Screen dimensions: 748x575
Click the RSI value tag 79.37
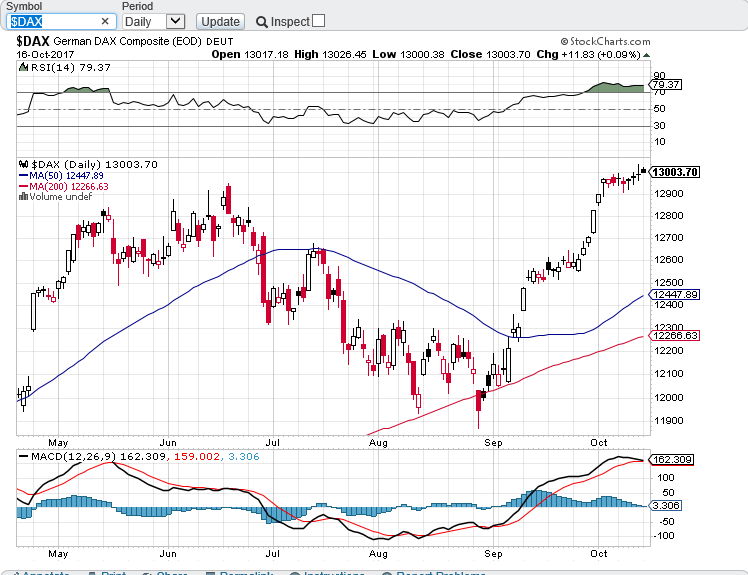[665, 85]
